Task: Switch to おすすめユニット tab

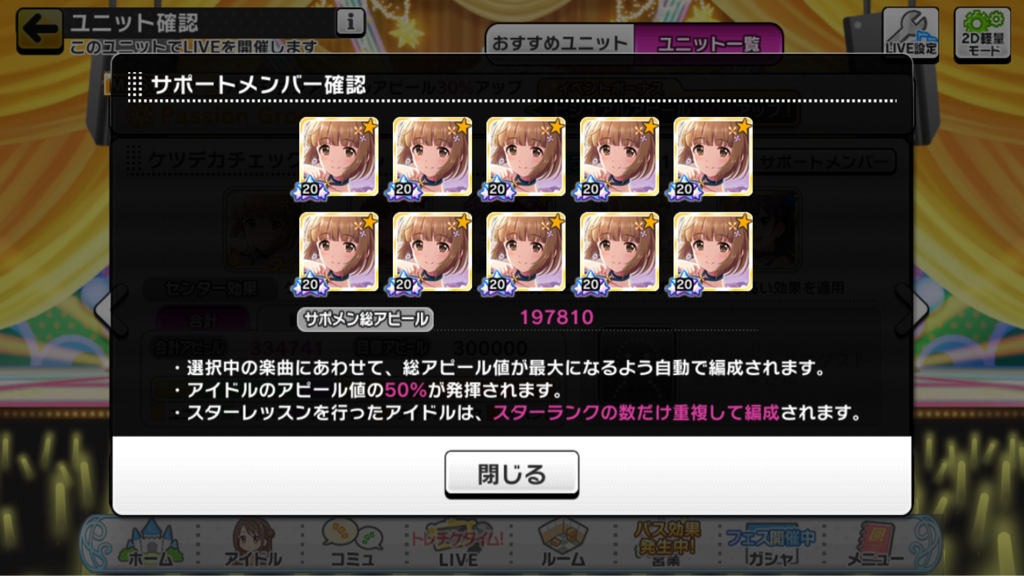Action: coord(560,44)
